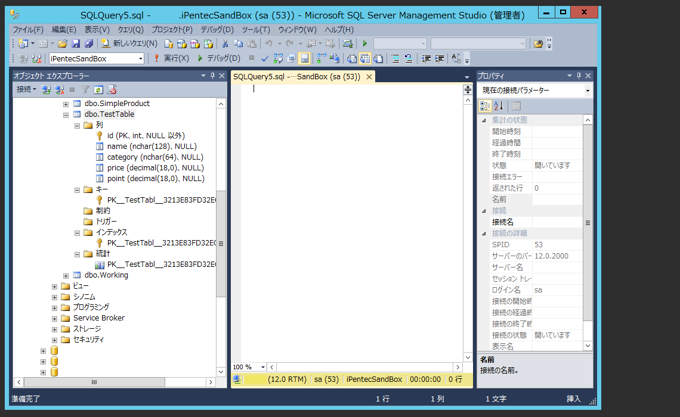Click the 実行(X) execute button
This screenshot has width=680, height=417.
(x=172, y=59)
